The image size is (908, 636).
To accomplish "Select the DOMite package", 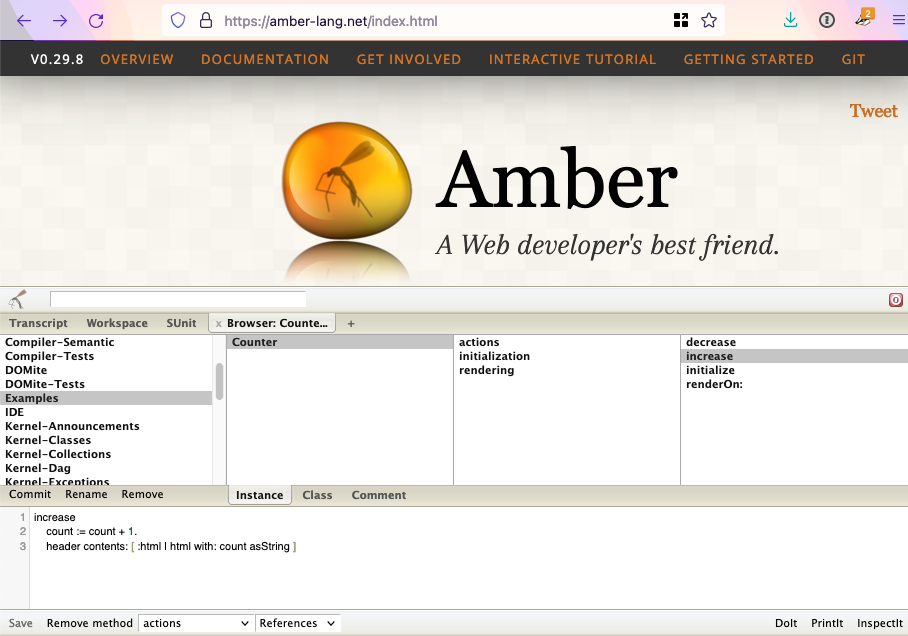I will click(x=106, y=370).
